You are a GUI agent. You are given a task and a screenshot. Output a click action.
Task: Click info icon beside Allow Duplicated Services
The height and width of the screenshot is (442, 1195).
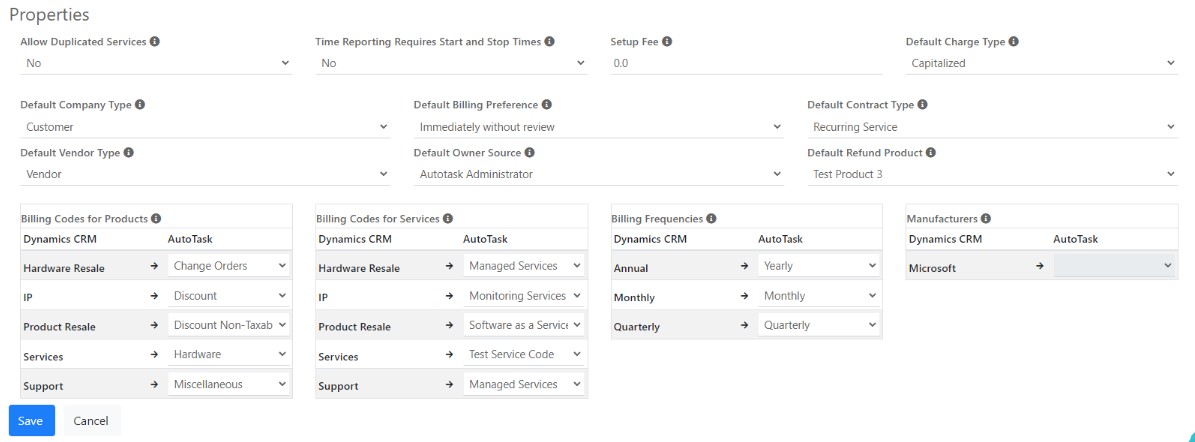click(x=155, y=42)
